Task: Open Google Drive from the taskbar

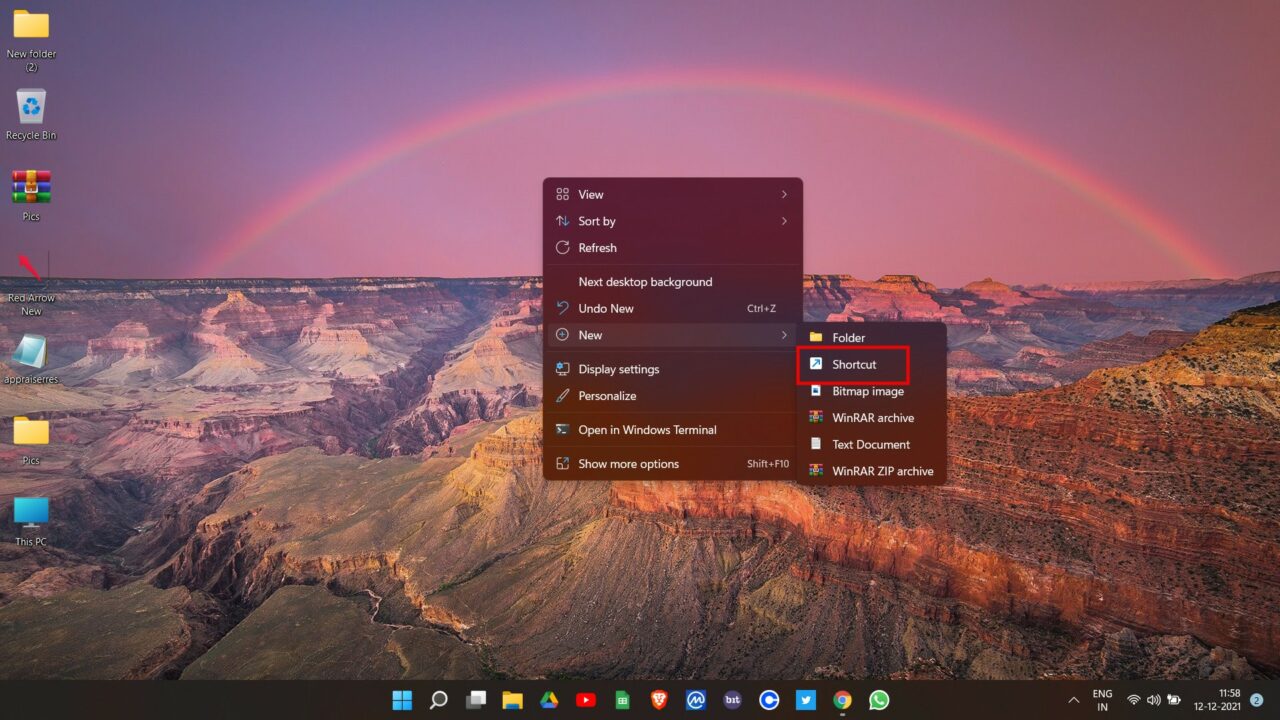Action: click(x=549, y=700)
